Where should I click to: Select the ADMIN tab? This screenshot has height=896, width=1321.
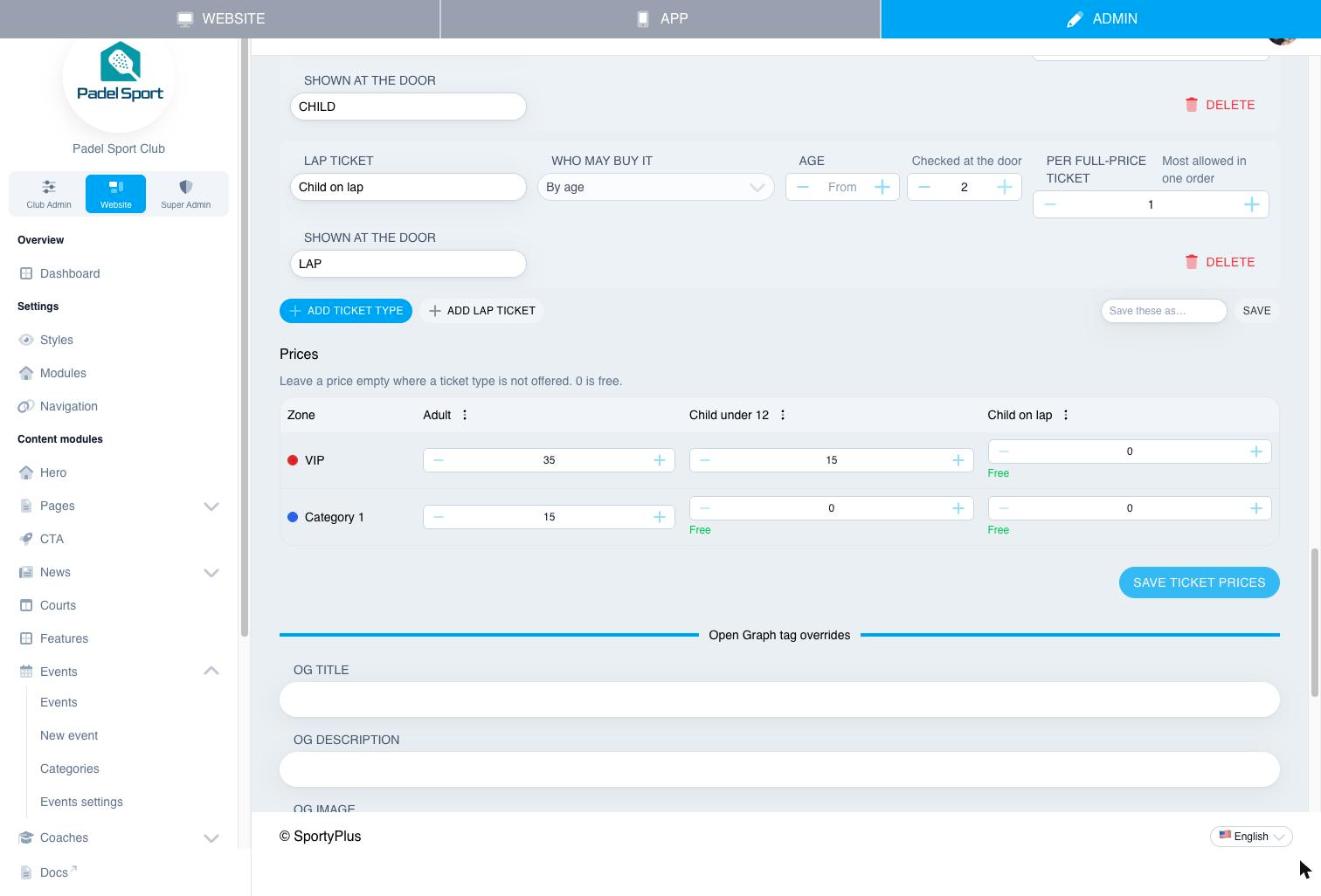(x=1101, y=19)
